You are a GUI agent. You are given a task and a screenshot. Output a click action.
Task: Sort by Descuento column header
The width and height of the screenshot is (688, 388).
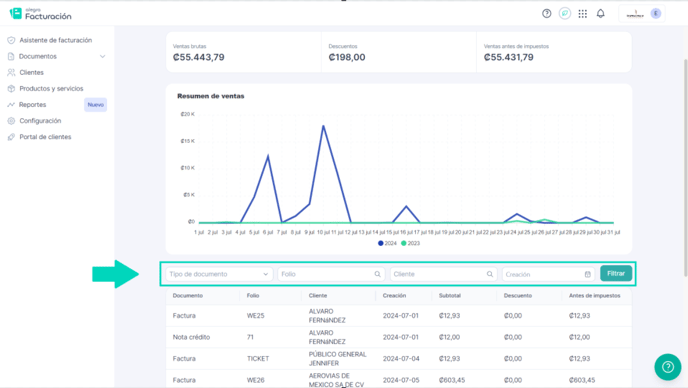coord(518,295)
